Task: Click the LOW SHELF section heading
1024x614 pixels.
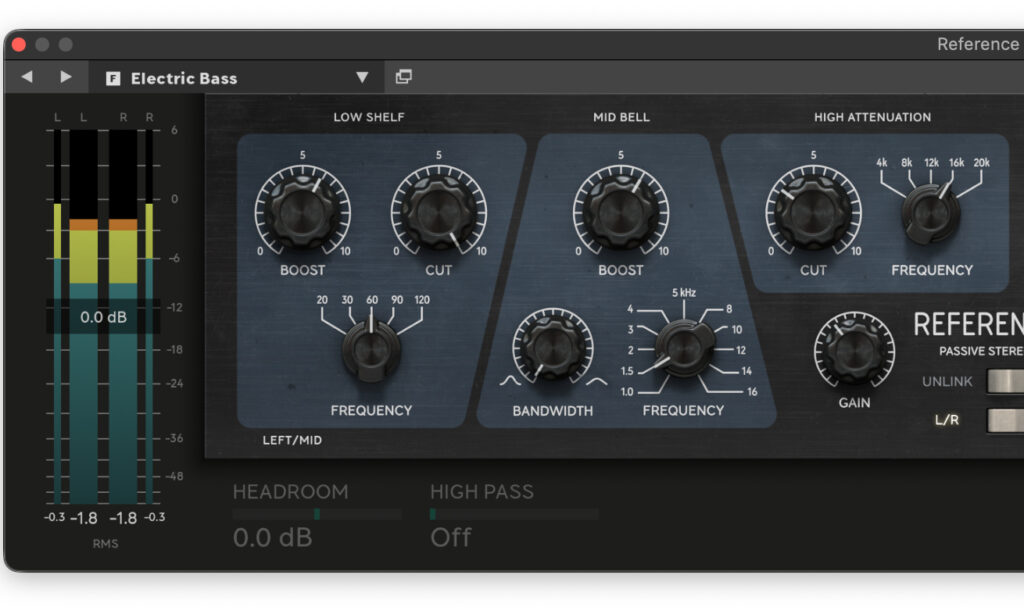Action: 369,118
